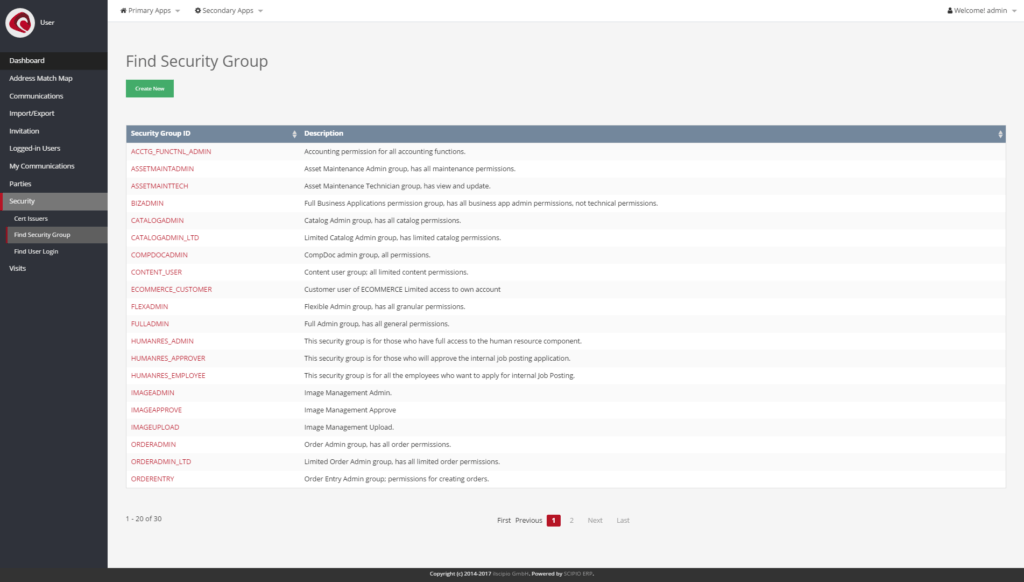
Task: Click the Scipio ERP logo icon
Action: [20, 22]
